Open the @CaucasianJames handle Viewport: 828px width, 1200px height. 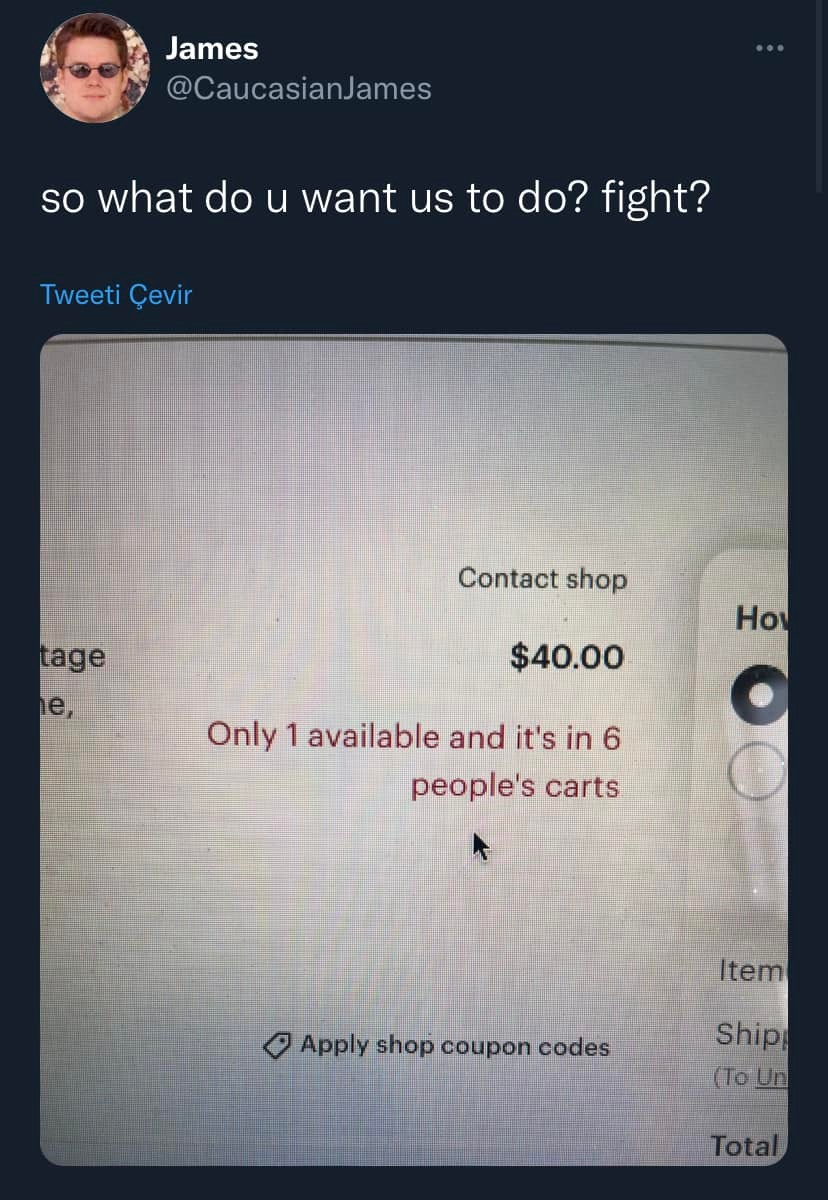(298, 89)
